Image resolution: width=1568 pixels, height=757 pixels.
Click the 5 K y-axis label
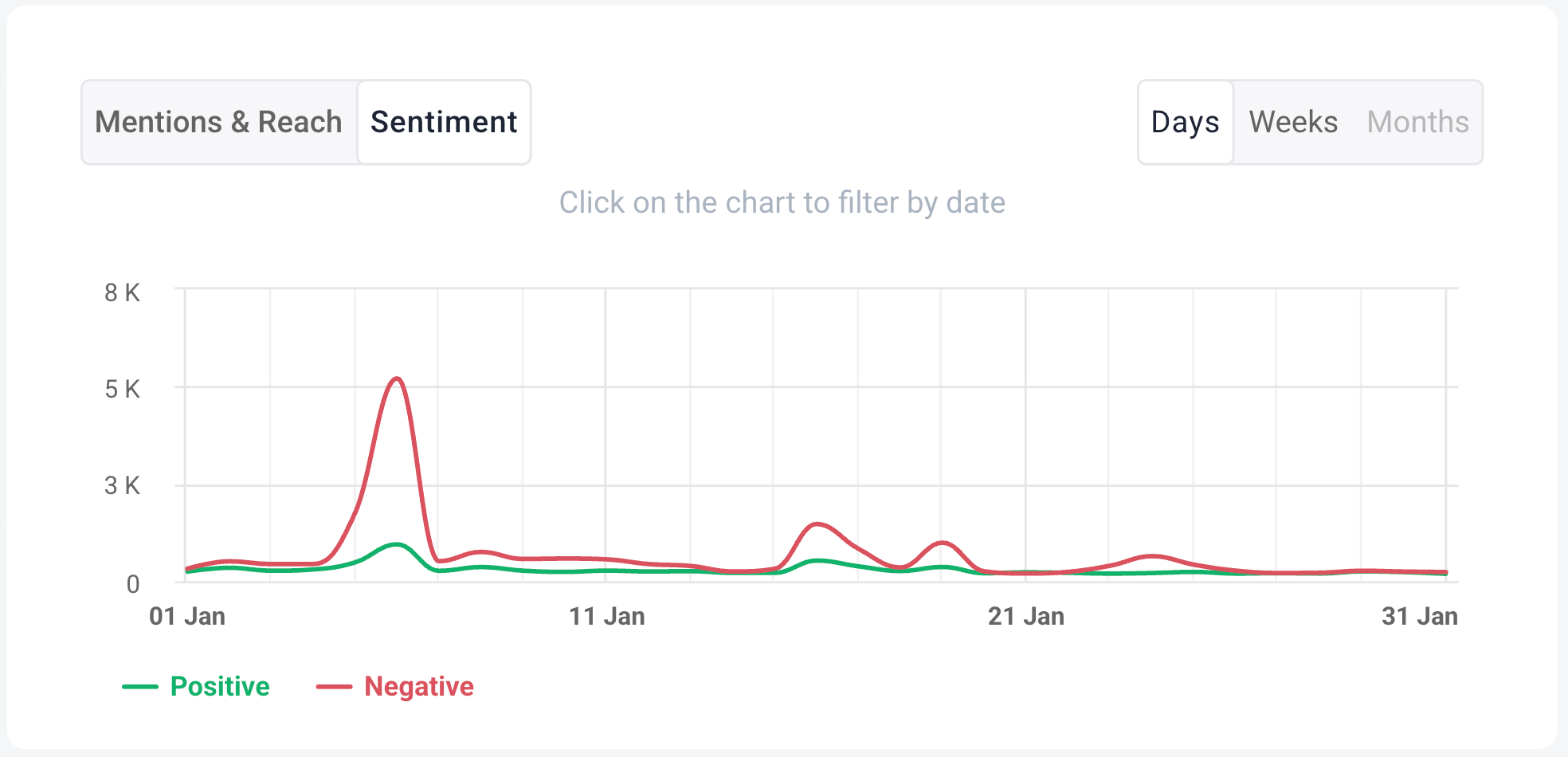click(122, 389)
